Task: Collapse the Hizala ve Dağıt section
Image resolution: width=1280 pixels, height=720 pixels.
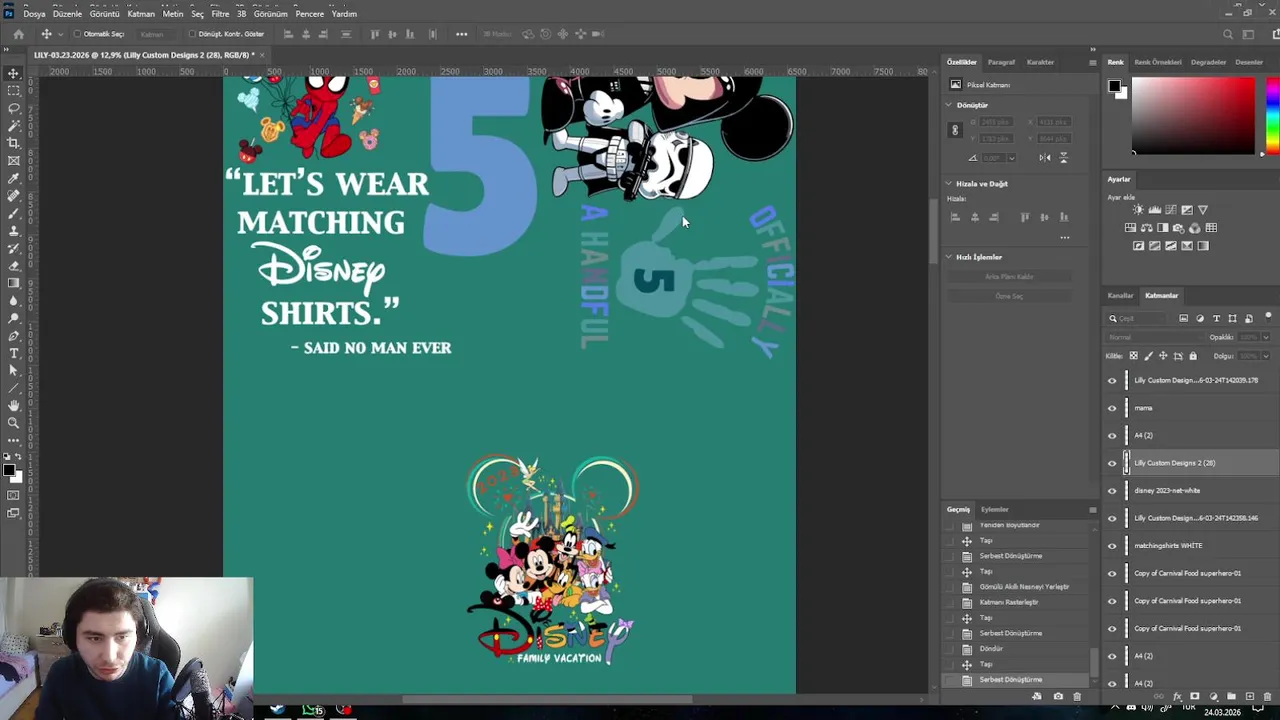Action: (949, 184)
